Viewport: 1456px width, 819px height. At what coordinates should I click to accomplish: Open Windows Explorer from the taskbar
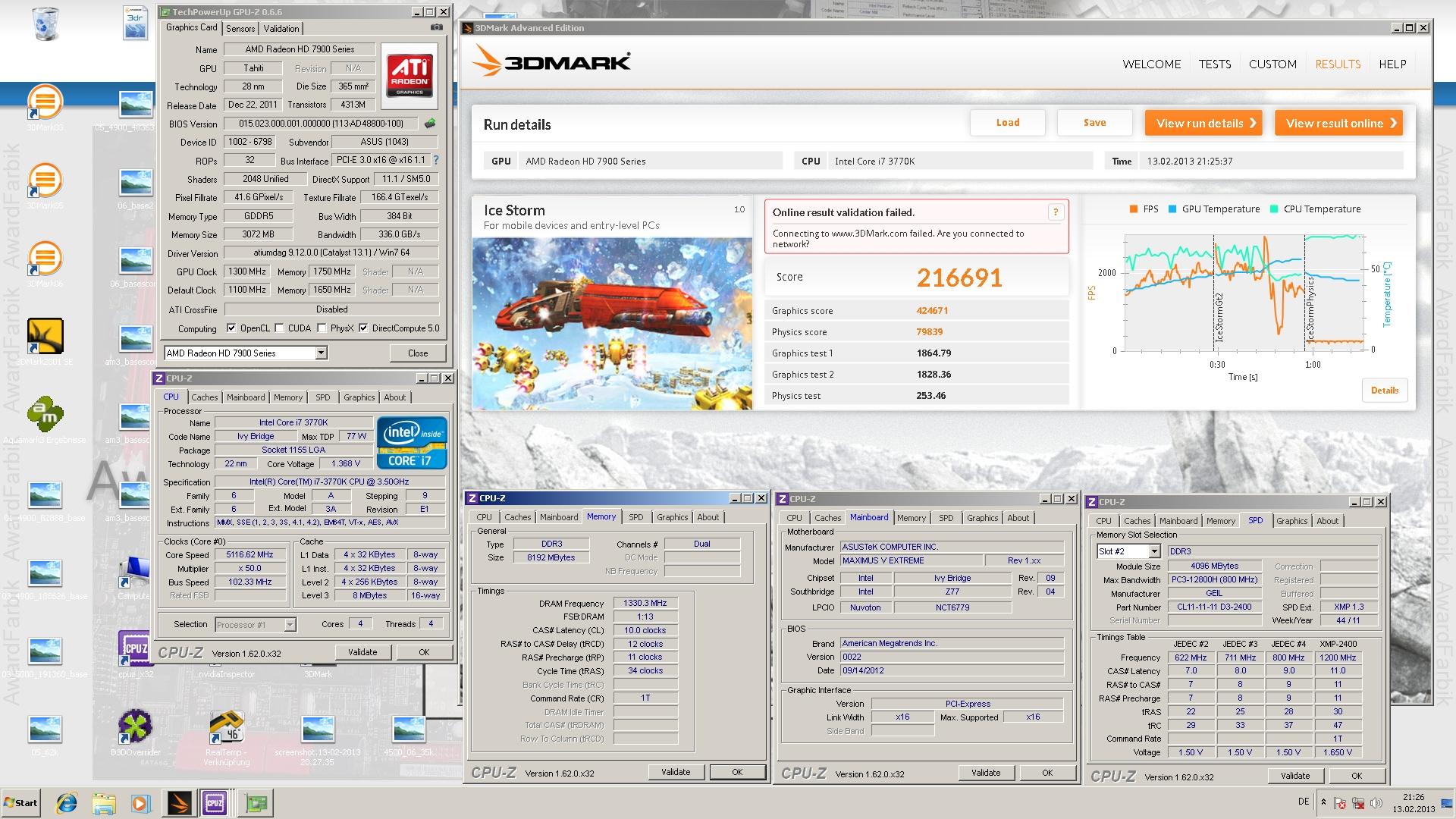point(103,802)
